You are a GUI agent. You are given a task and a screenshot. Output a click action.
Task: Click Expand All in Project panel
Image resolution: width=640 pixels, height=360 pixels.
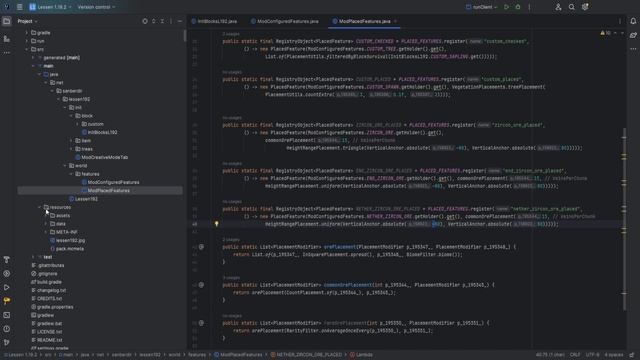pos(153,21)
